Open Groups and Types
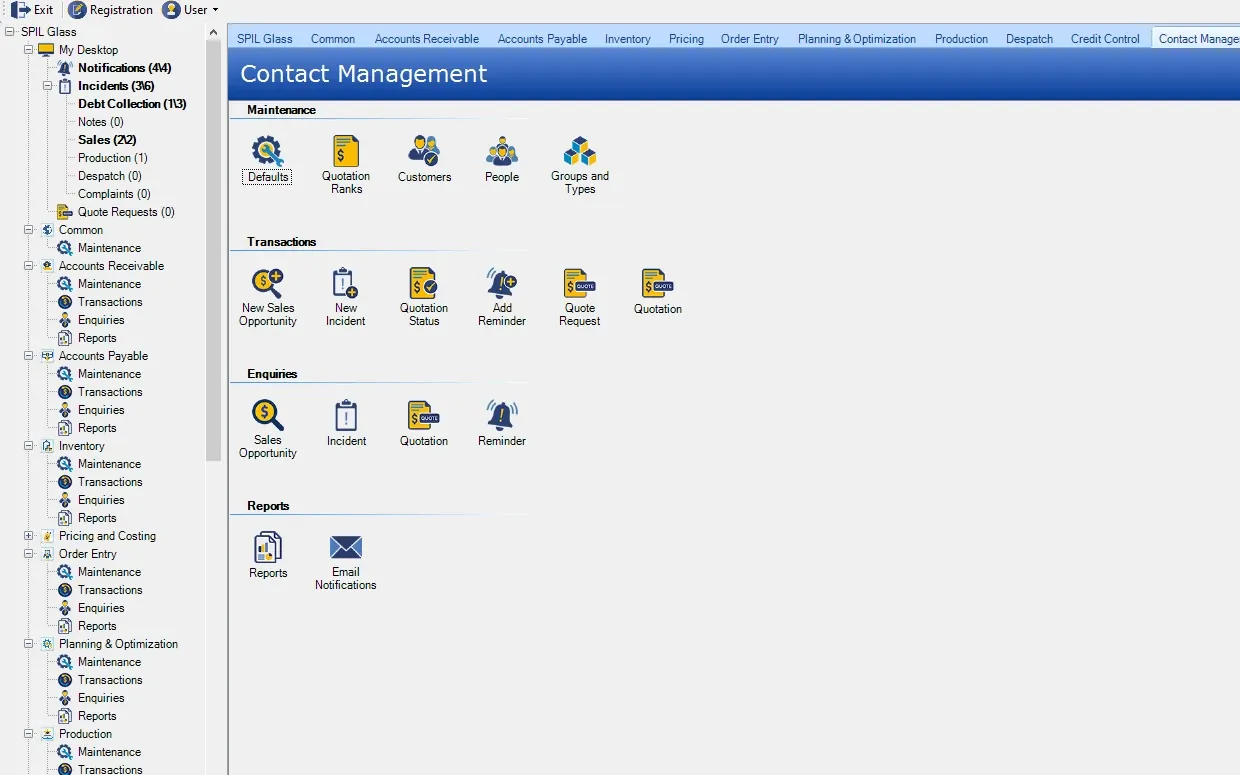 pyautogui.click(x=580, y=165)
